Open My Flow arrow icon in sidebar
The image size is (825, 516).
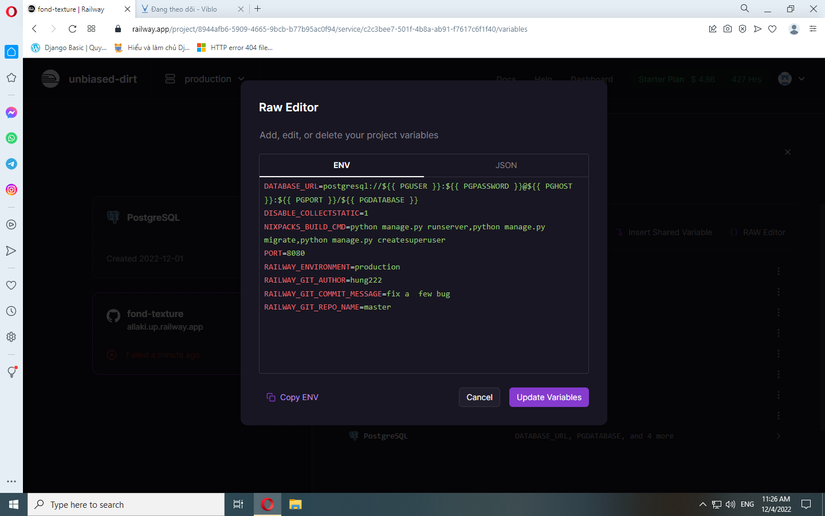(11, 251)
